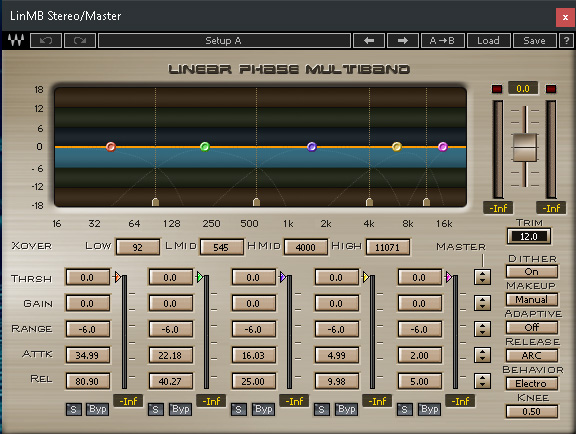Image resolution: width=576 pixels, height=434 pixels.
Task: Click the output gain 0.0 readout
Action: [523, 89]
